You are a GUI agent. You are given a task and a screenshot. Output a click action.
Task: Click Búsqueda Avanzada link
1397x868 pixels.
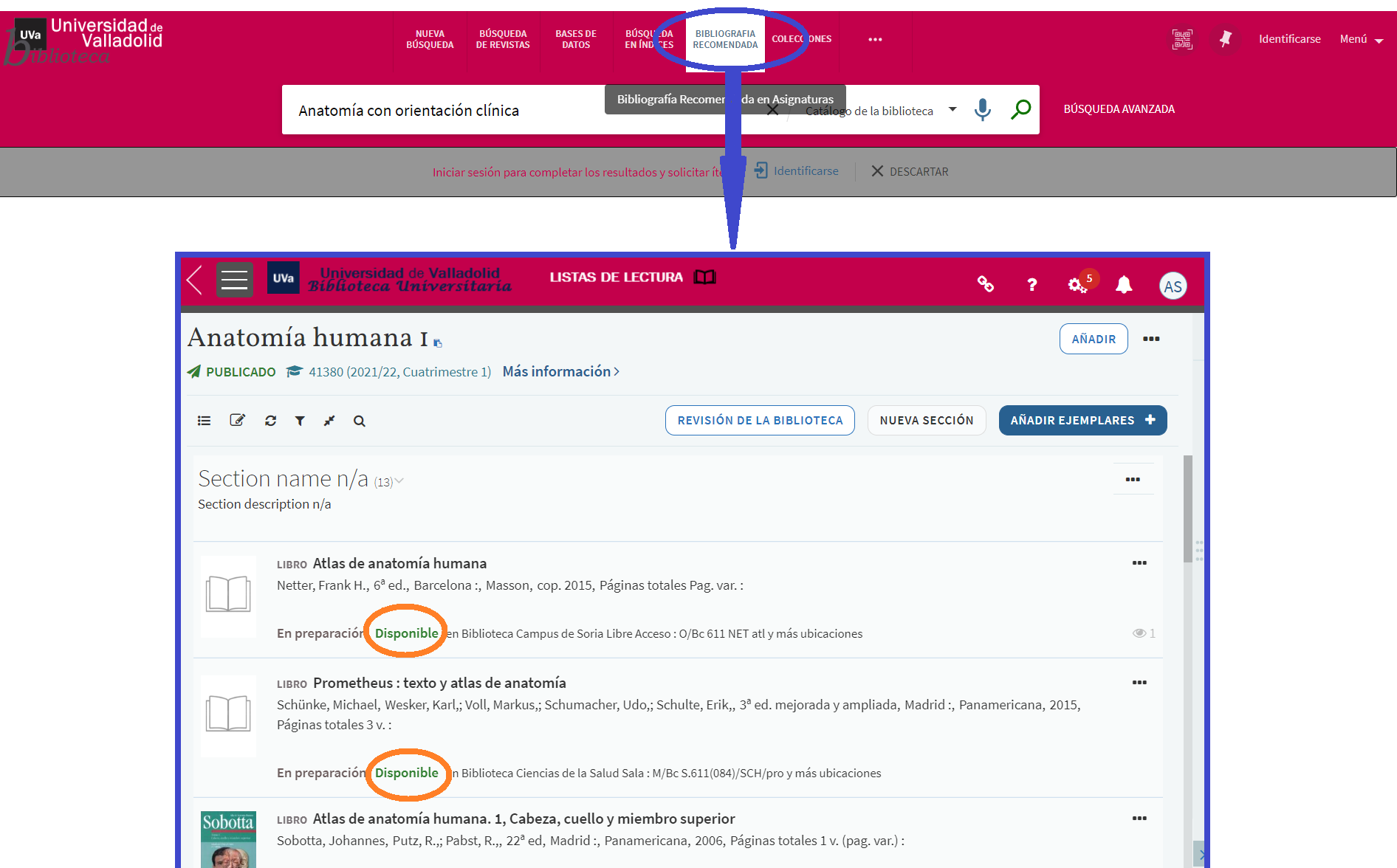click(1119, 109)
